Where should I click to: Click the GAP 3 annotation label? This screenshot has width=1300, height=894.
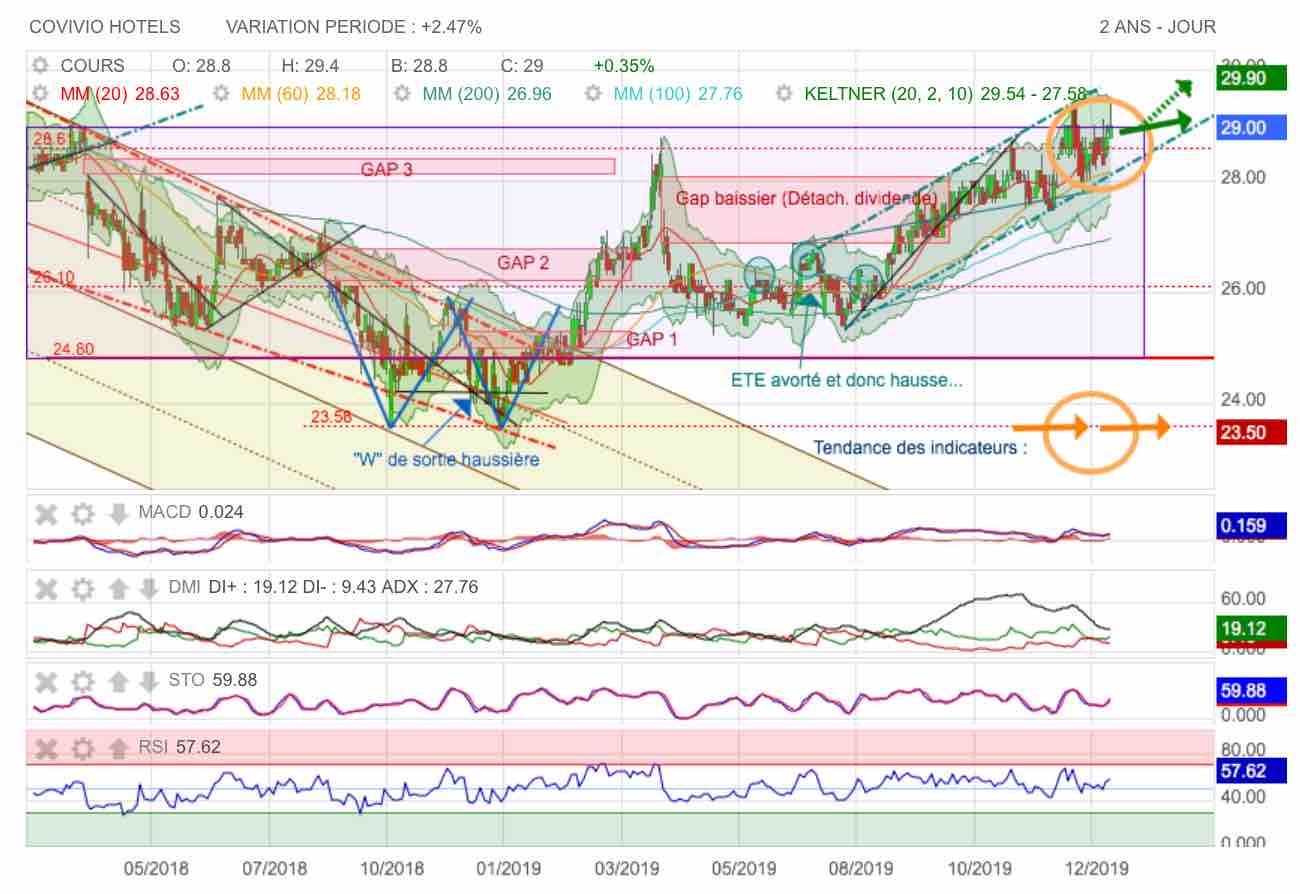[x=387, y=170]
